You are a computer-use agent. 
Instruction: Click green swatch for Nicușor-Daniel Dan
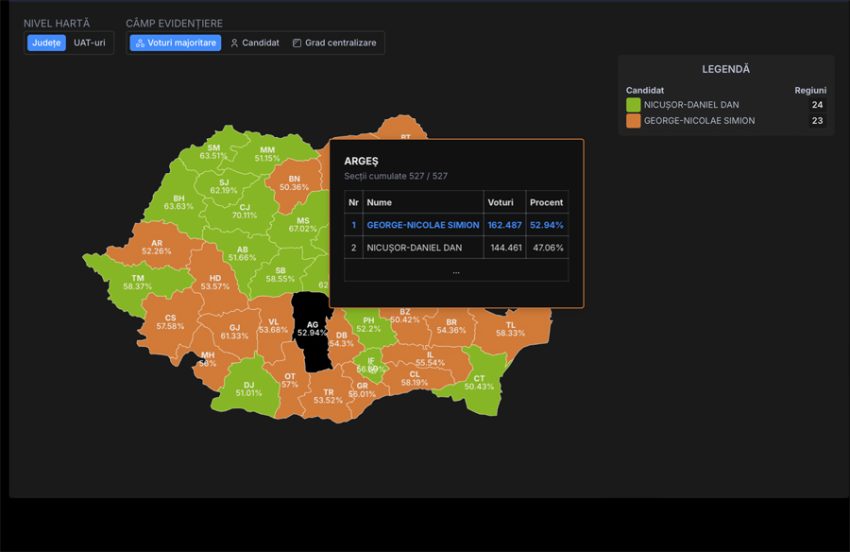(x=633, y=105)
